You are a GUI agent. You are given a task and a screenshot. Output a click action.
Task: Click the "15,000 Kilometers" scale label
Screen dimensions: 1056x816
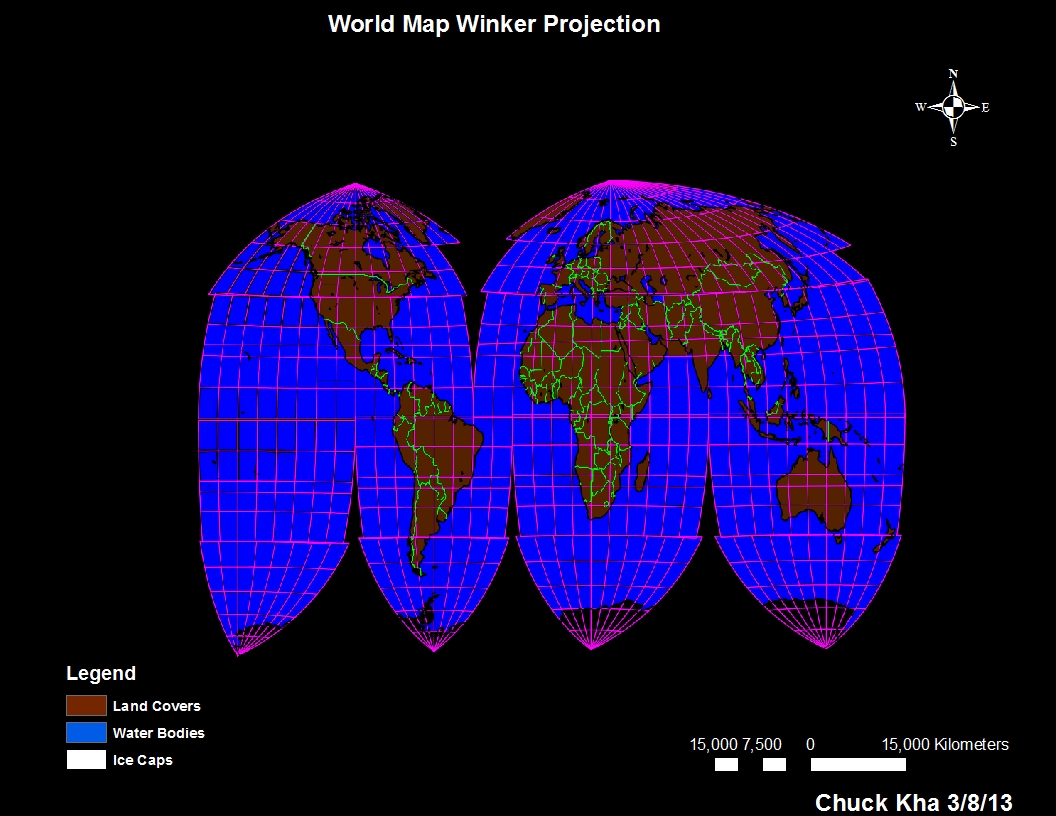coord(945,744)
